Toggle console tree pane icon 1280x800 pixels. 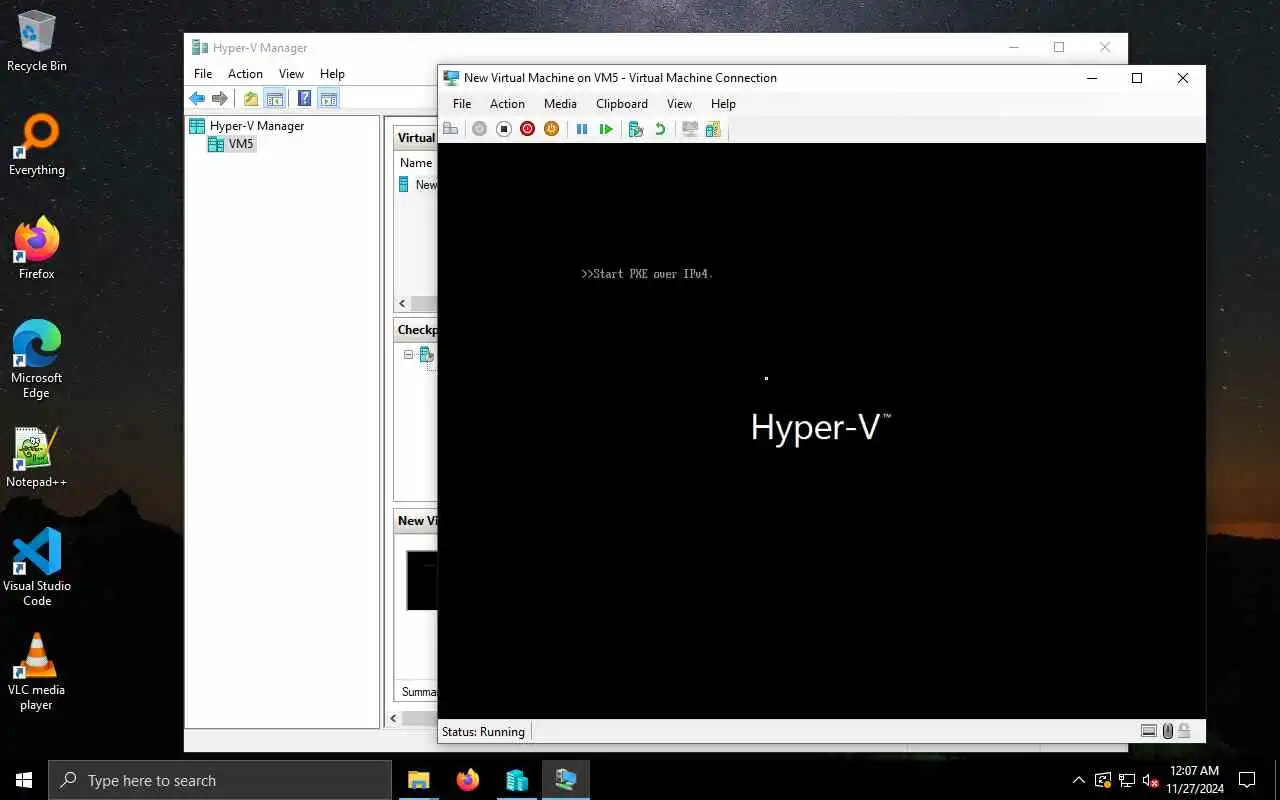point(274,98)
